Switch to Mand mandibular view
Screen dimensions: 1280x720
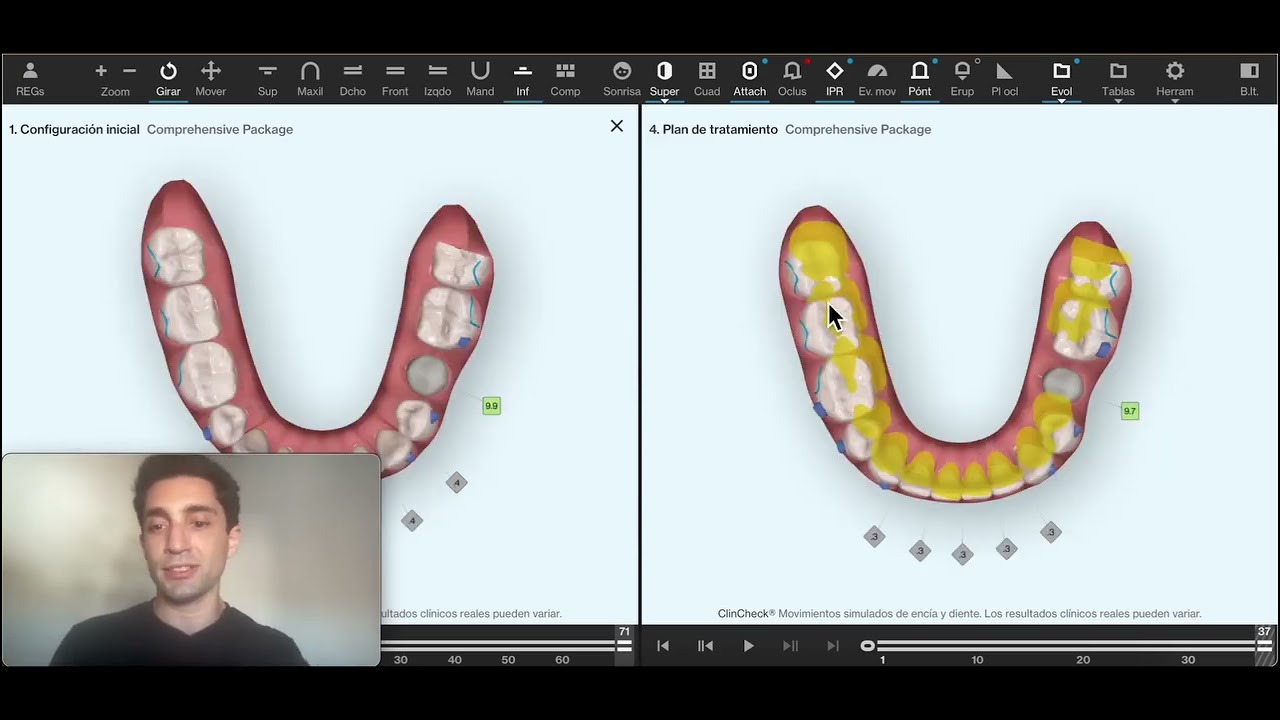[480, 79]
